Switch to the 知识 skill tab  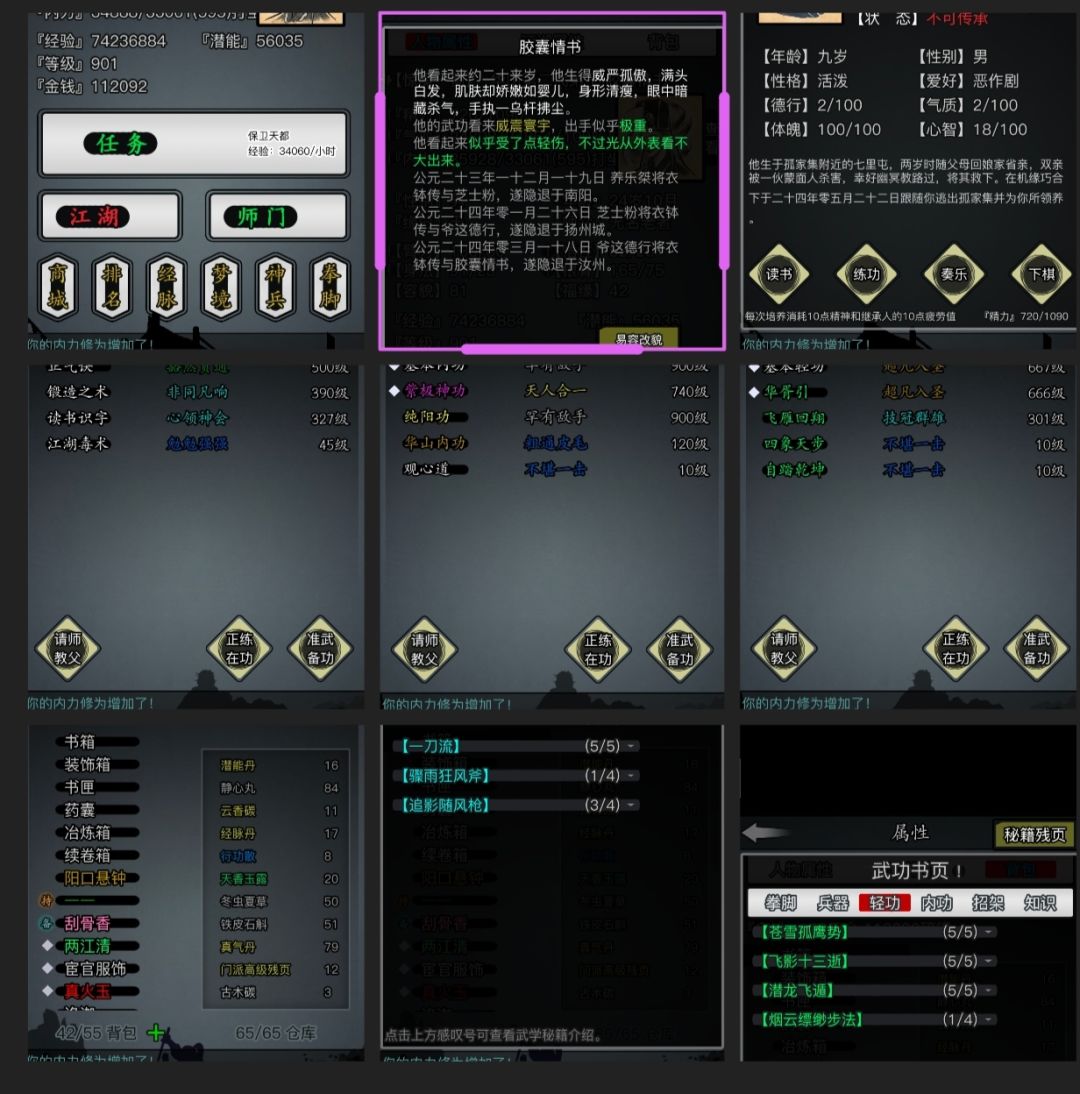point(1040,903)
